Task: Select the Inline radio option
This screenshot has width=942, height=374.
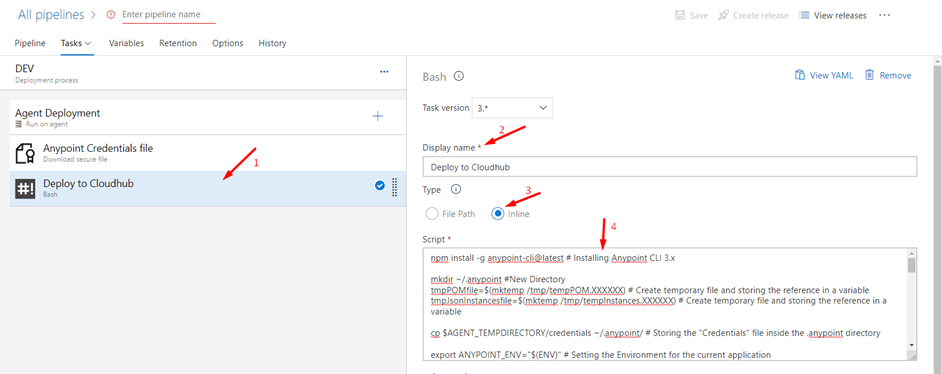Action: pyautogui.click(x=497, y=214)
